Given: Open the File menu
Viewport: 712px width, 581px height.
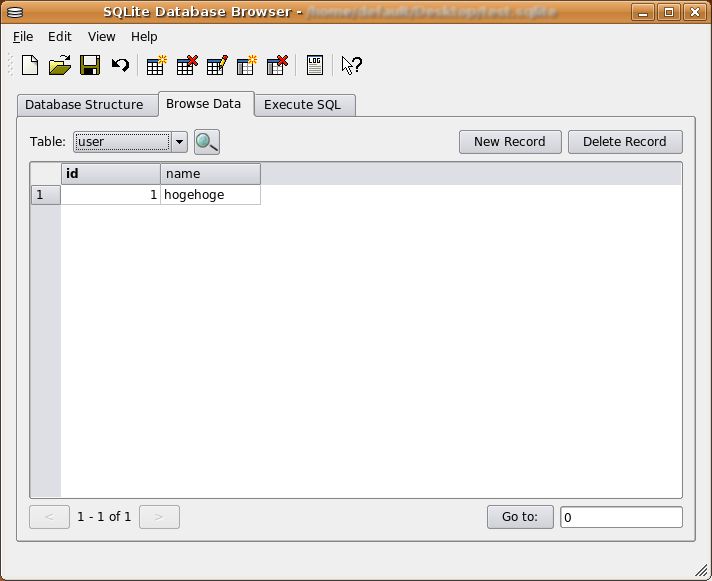Looking at the screenshot, I should coord(23,36).
